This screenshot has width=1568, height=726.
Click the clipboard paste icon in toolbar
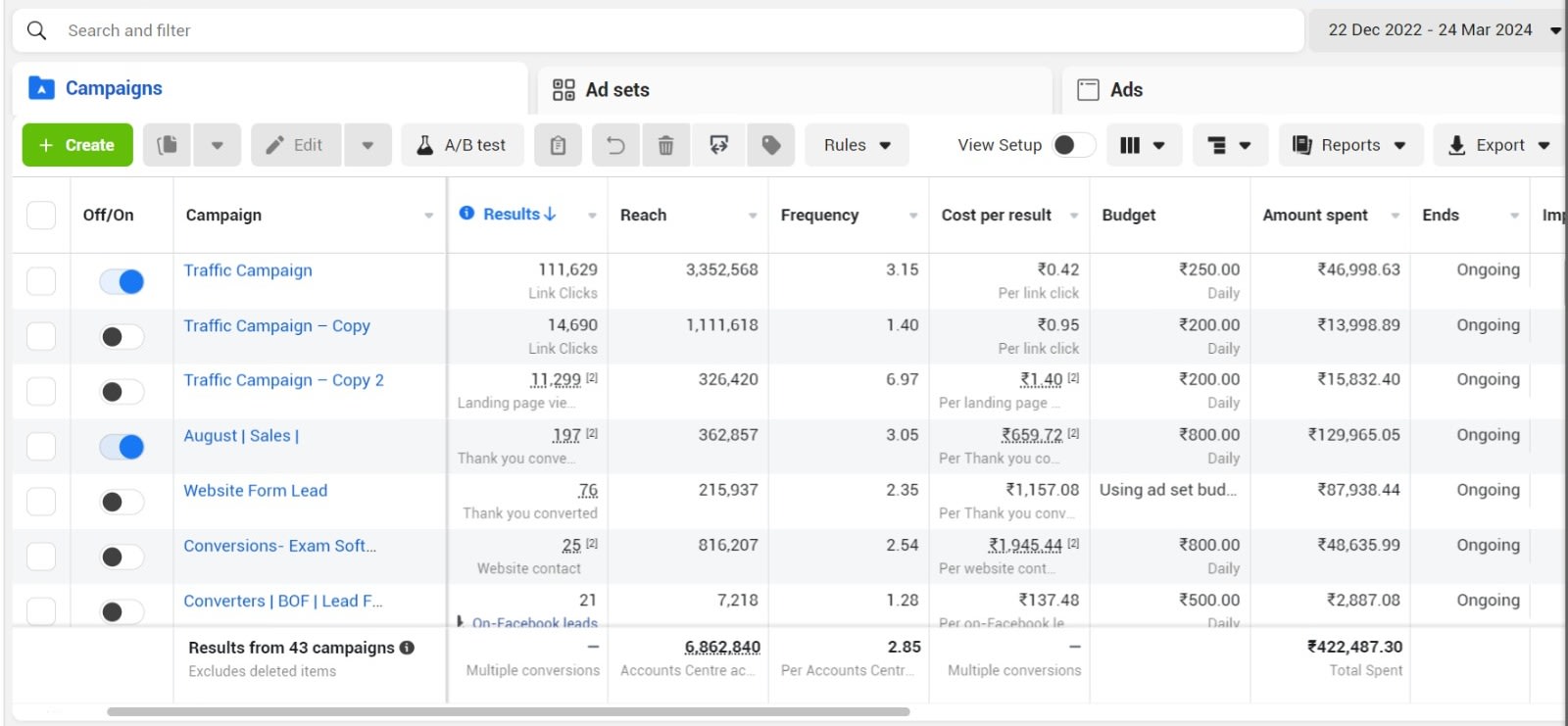[x=558, y=145]
